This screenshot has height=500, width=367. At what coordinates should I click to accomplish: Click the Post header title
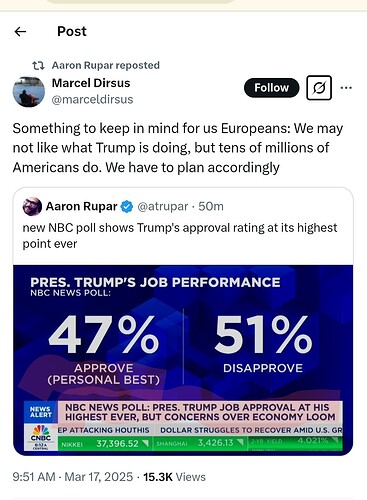tap(72, 31)
